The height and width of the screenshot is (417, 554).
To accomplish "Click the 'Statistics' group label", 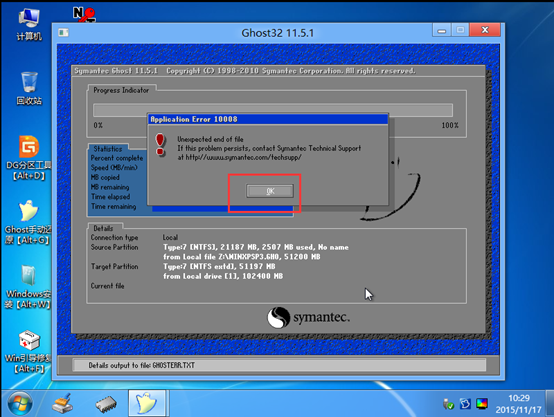I will click(108, 149).
